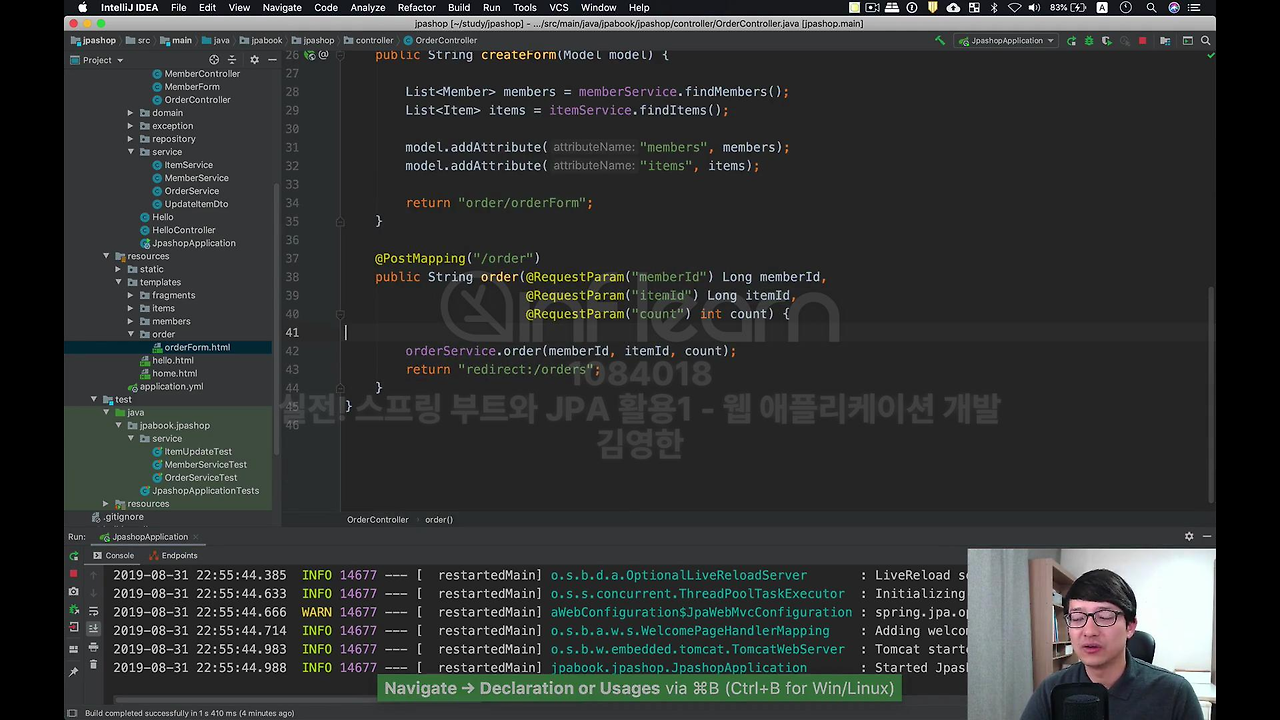
Task: Pin tab icon in Run panel
Action: click(73, 671)
